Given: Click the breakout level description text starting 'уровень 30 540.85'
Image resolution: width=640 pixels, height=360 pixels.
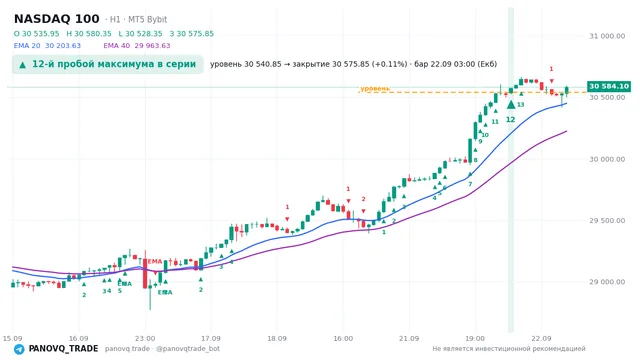Looking at the screenshot, I should tap(353, 64).
